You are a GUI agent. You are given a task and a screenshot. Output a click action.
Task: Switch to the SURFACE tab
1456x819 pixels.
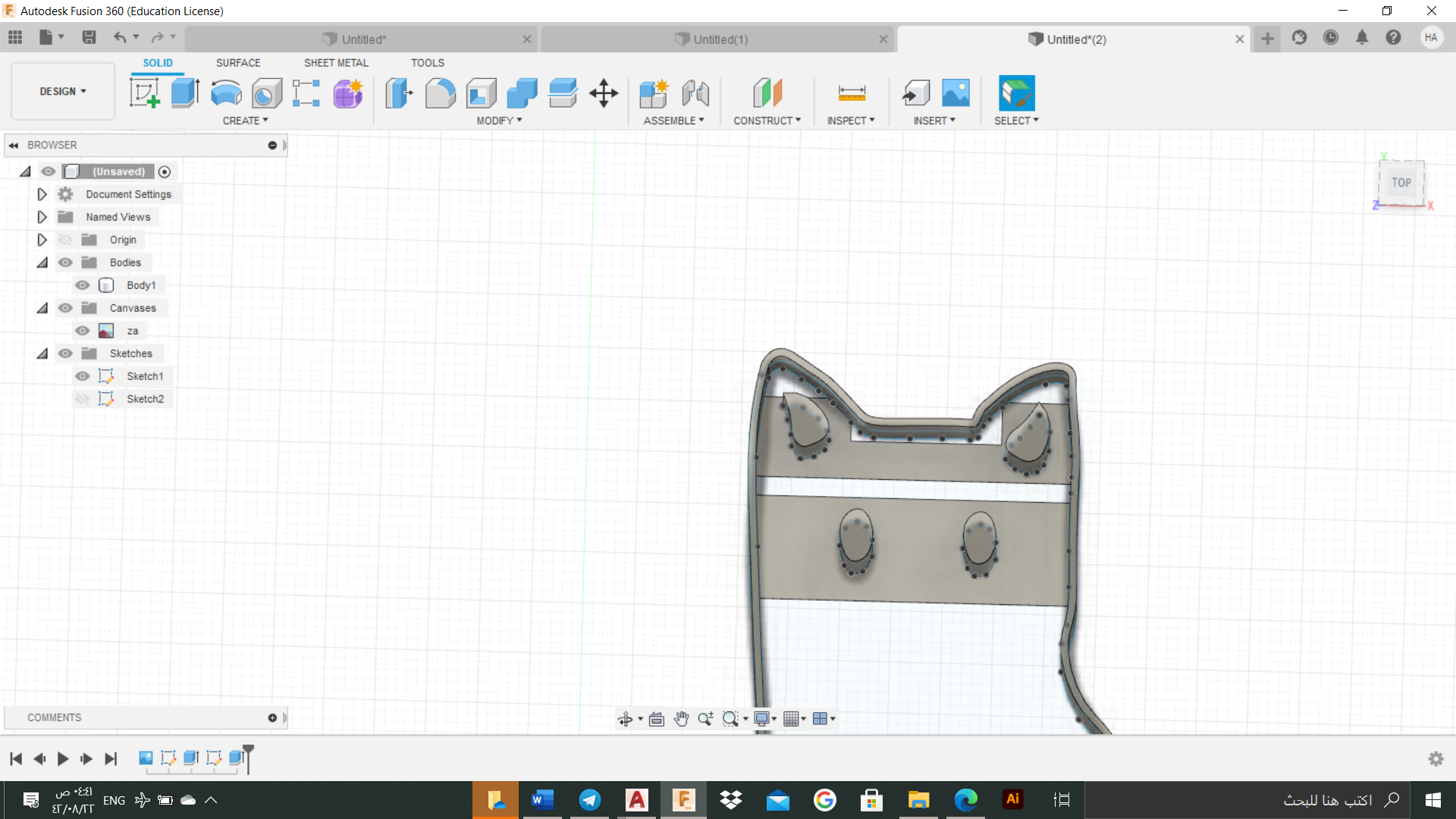pos(238,63)
